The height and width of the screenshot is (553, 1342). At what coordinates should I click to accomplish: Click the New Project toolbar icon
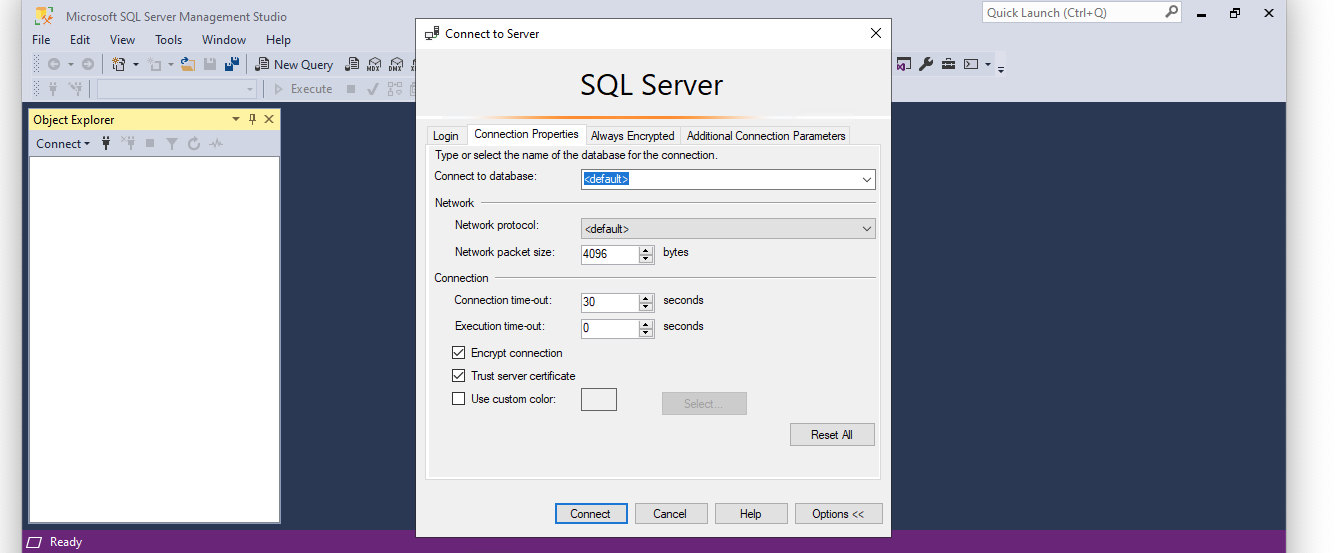tap(119, 64)
